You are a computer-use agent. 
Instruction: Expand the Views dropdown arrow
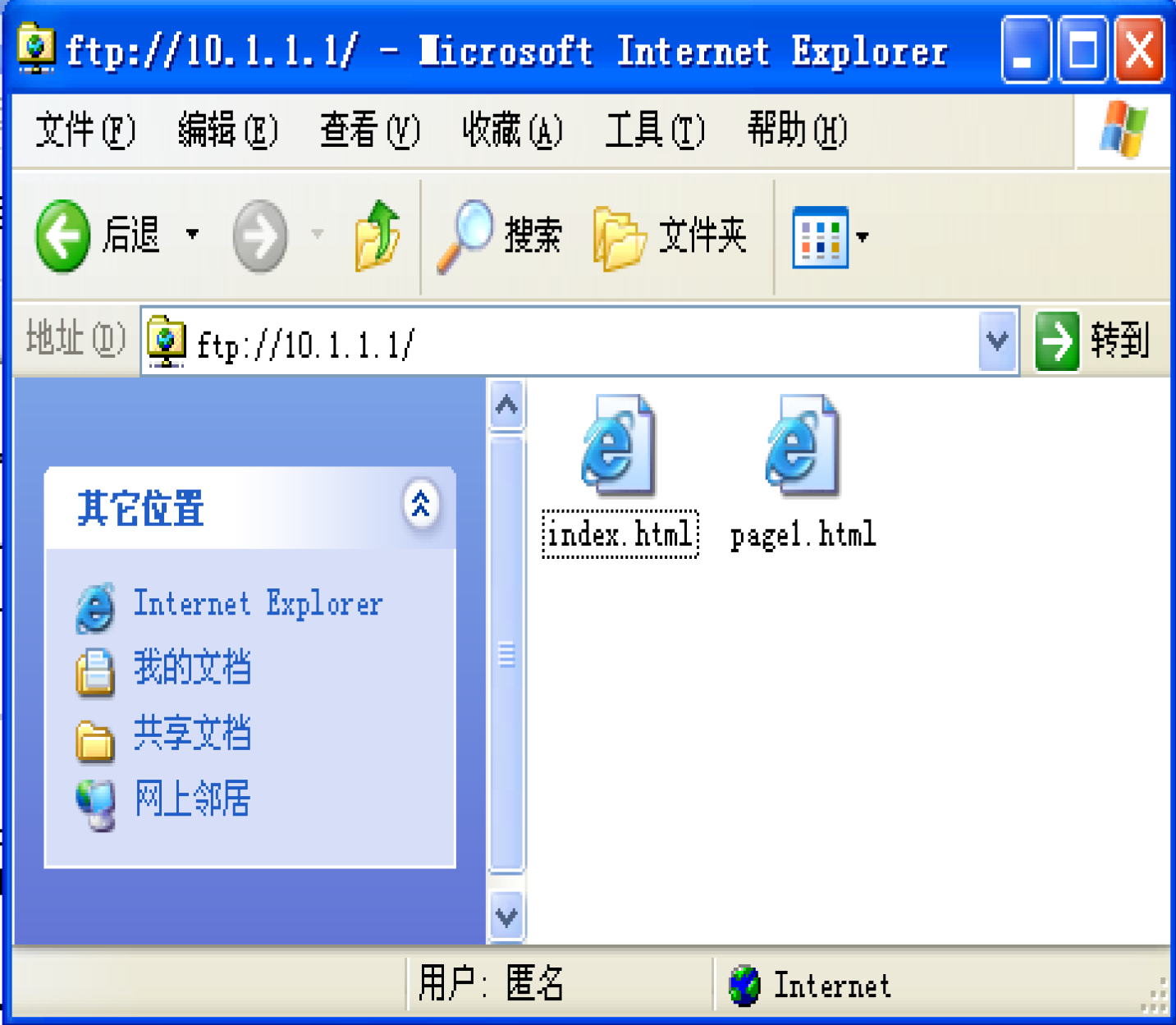[x=862, y=237]
